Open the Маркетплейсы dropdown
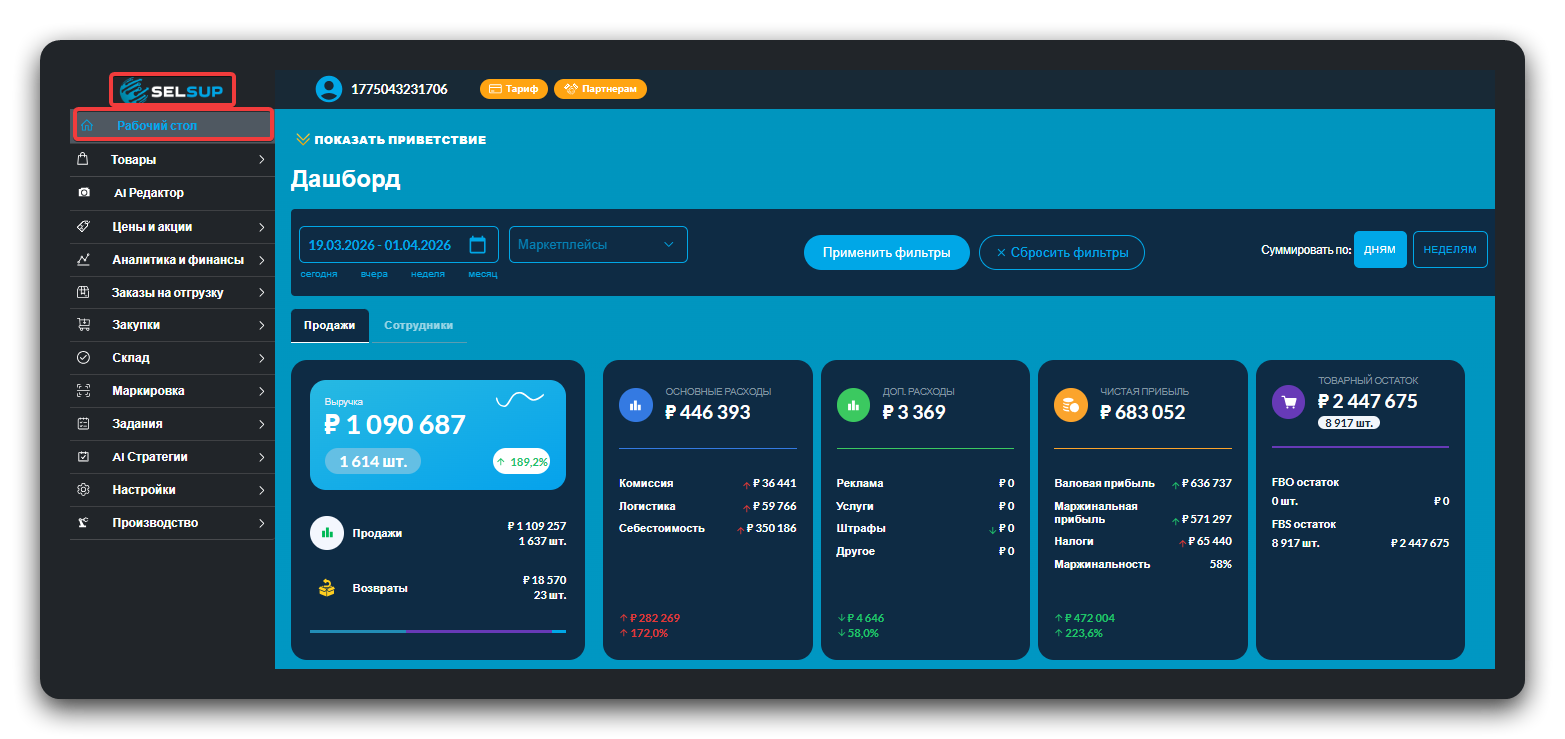Screen dimensions: 1565x739 598,245
